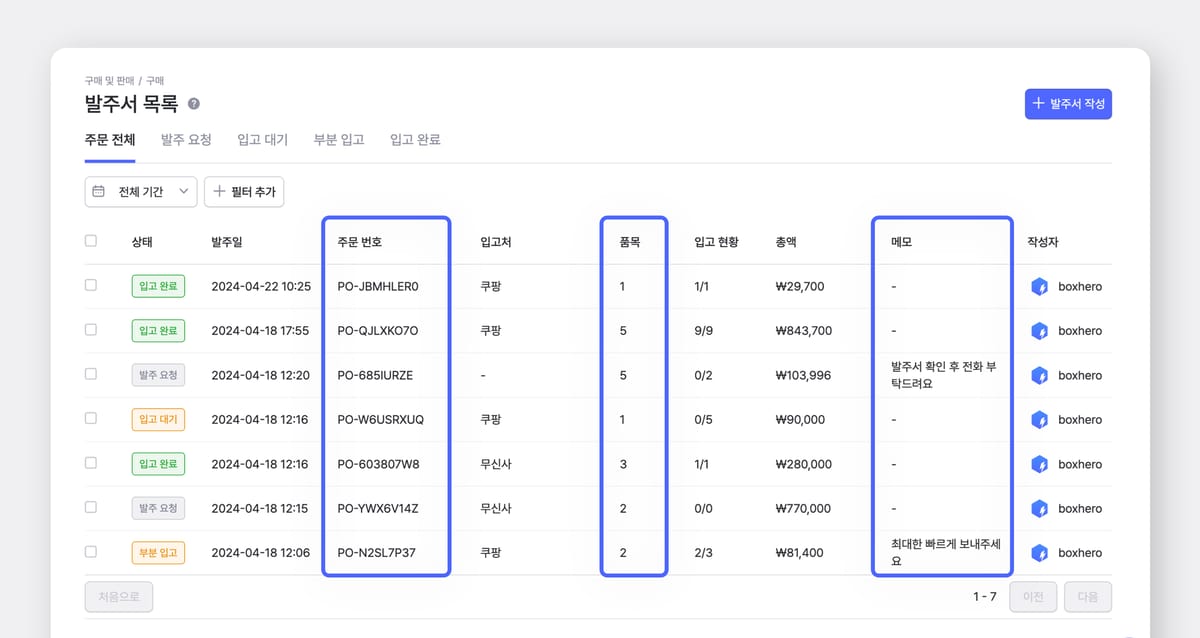Toggle the select-all checkbox in table header
The width and height of the screenshot is (1200, 638).
tap(91, 241)
